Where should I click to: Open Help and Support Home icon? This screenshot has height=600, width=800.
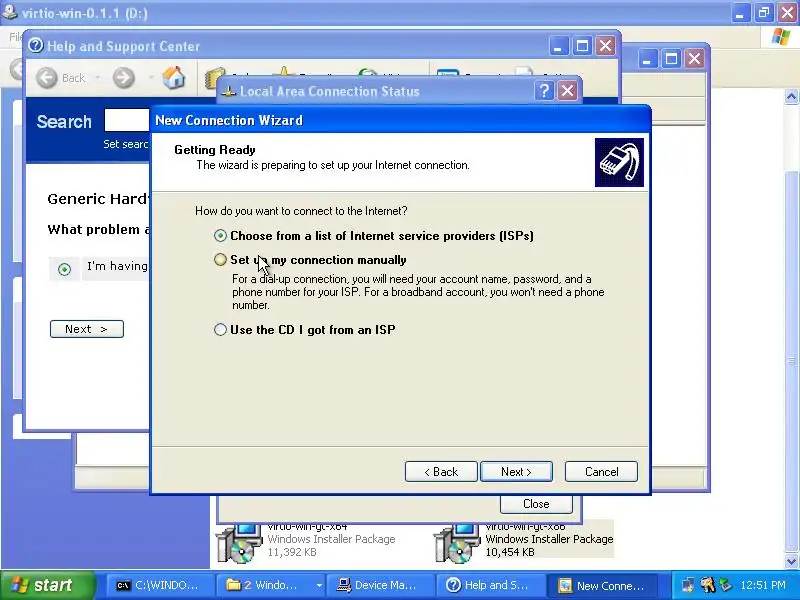(173, 78)
